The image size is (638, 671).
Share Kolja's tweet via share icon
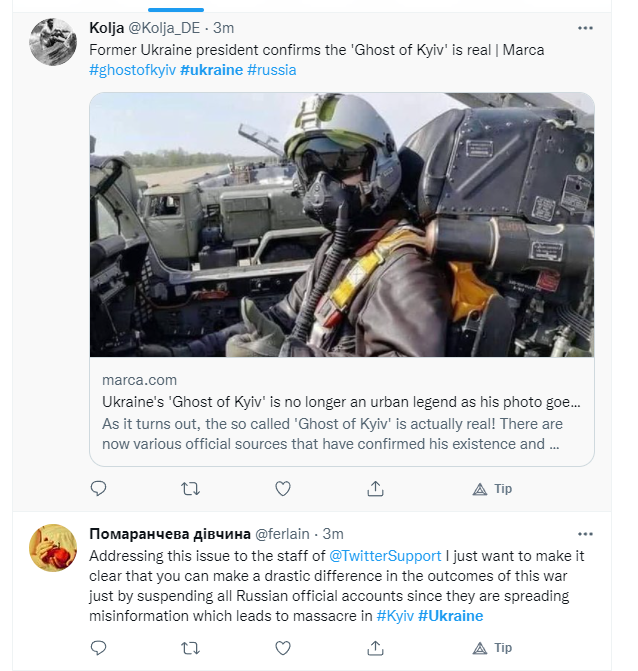click(x=376, y=488)
